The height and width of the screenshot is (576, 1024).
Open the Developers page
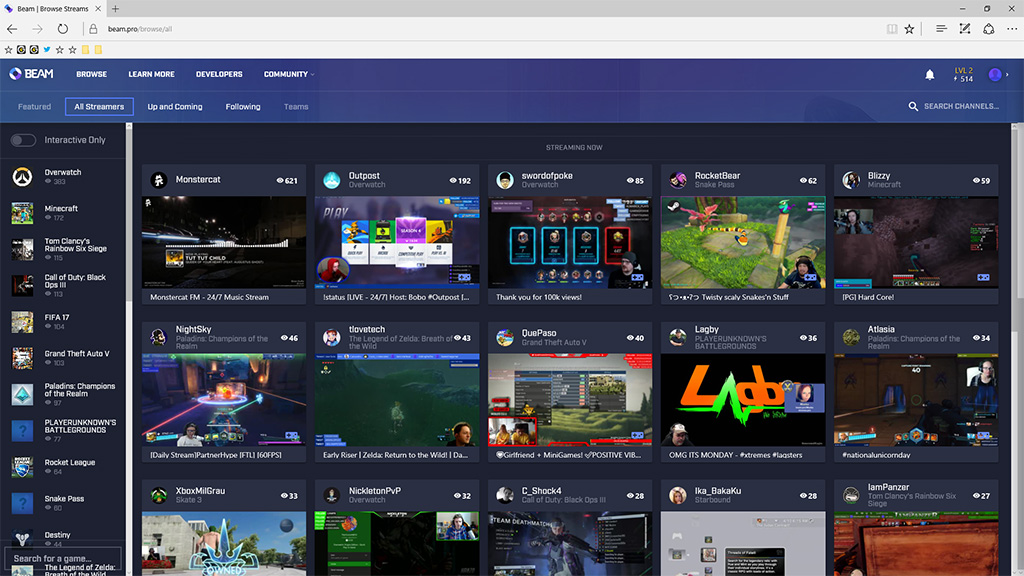click(219, 74)
